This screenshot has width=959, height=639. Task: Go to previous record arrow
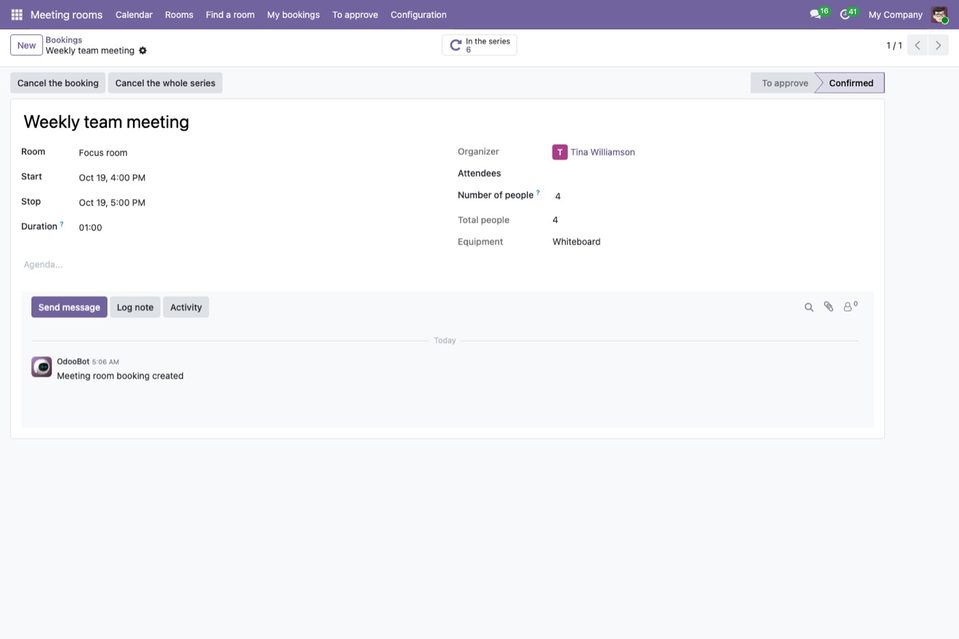click(x=917, y=45)
